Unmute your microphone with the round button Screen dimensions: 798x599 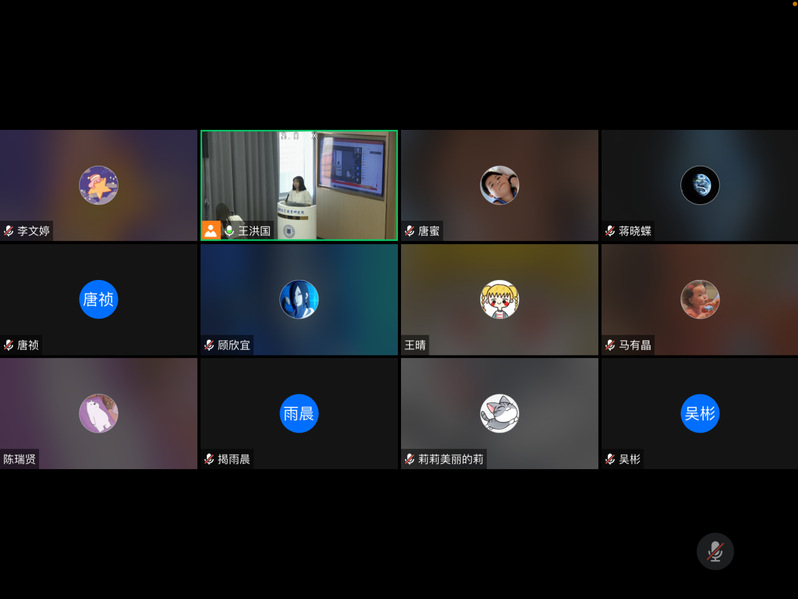tap(715, 551)
